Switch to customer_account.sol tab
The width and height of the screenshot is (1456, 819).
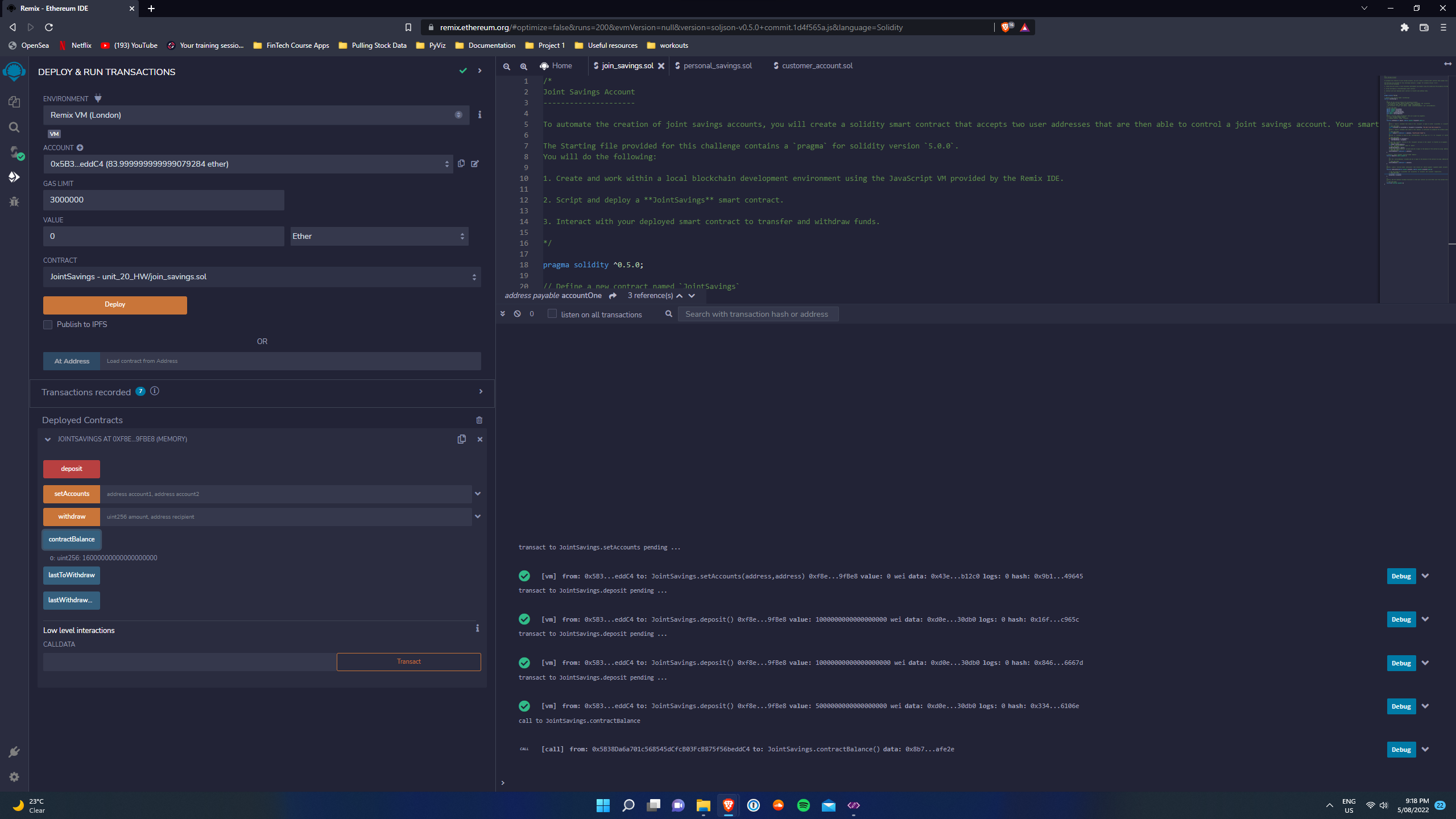(x=813, y=66)
